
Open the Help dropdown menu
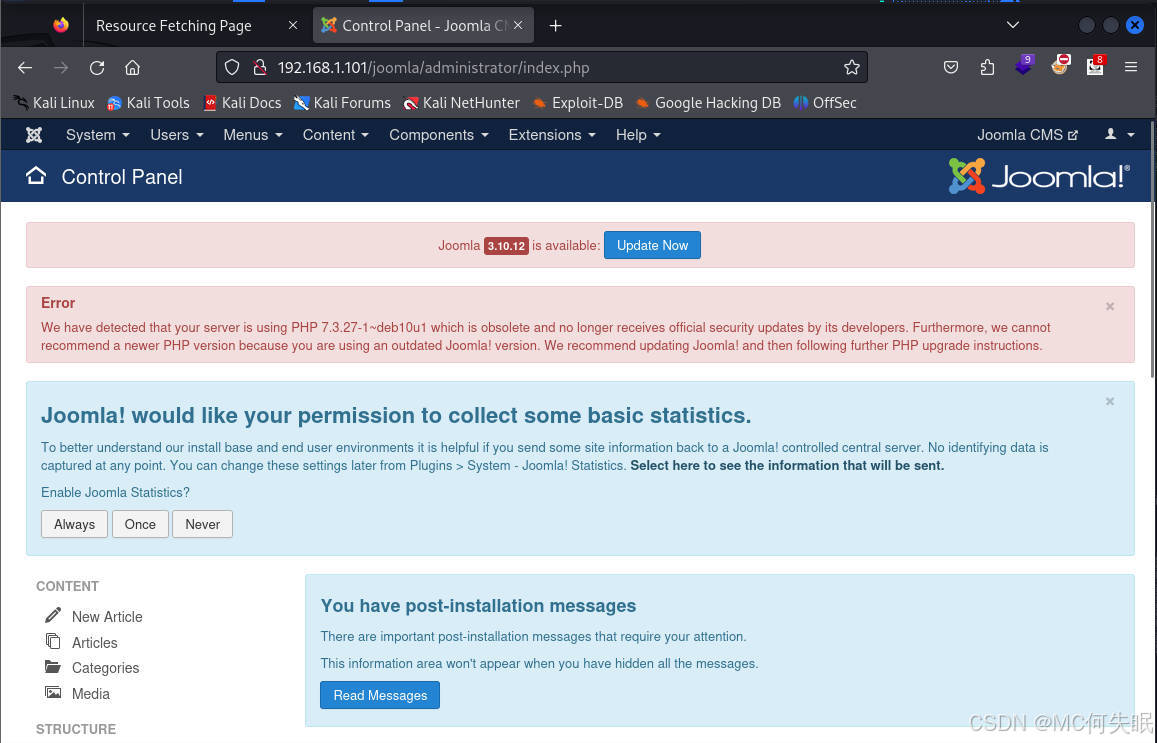coord(638,135)
